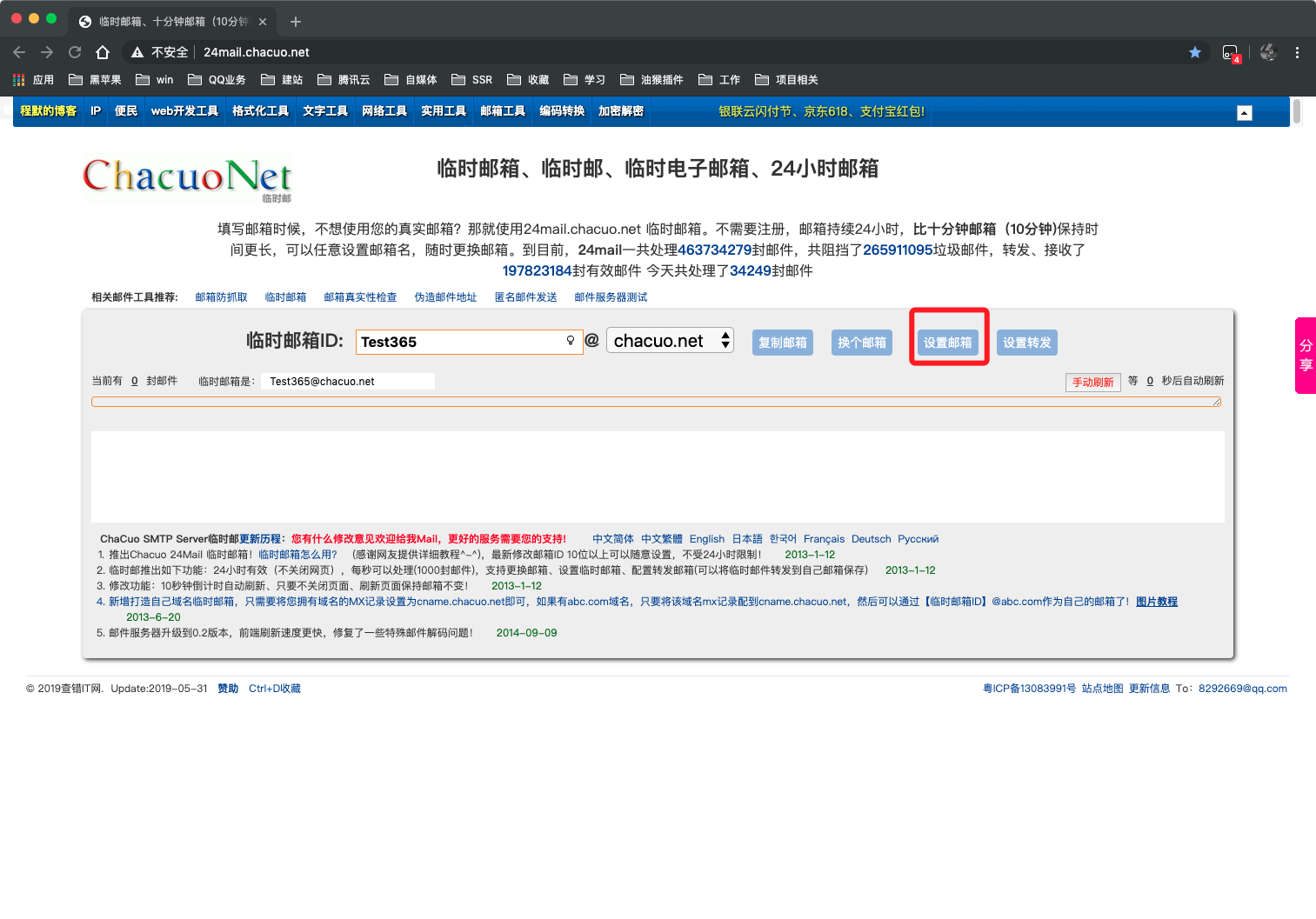The height and width of the screenshot is (919, 1316).
Task: Open the 图片教程 tutorial link
Action: tap(1157, 602)
